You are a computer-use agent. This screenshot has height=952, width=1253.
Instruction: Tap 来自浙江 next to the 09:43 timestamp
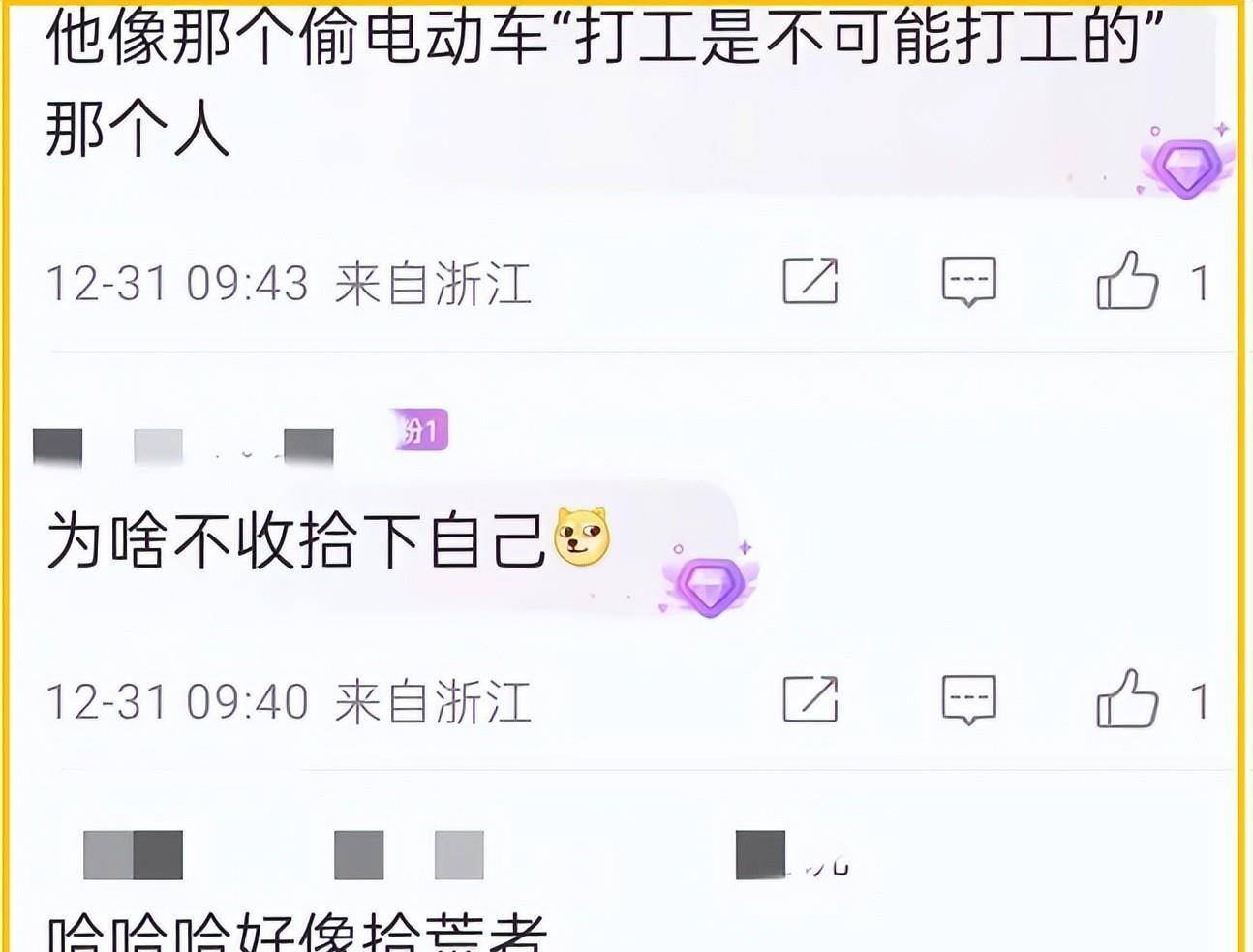coord(433,284)
